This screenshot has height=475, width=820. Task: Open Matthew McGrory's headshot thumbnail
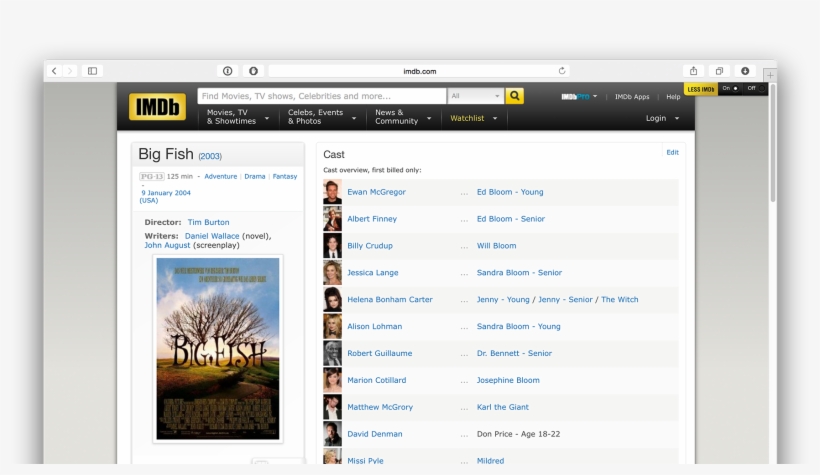pyautogui.click(x=332, y=407)
